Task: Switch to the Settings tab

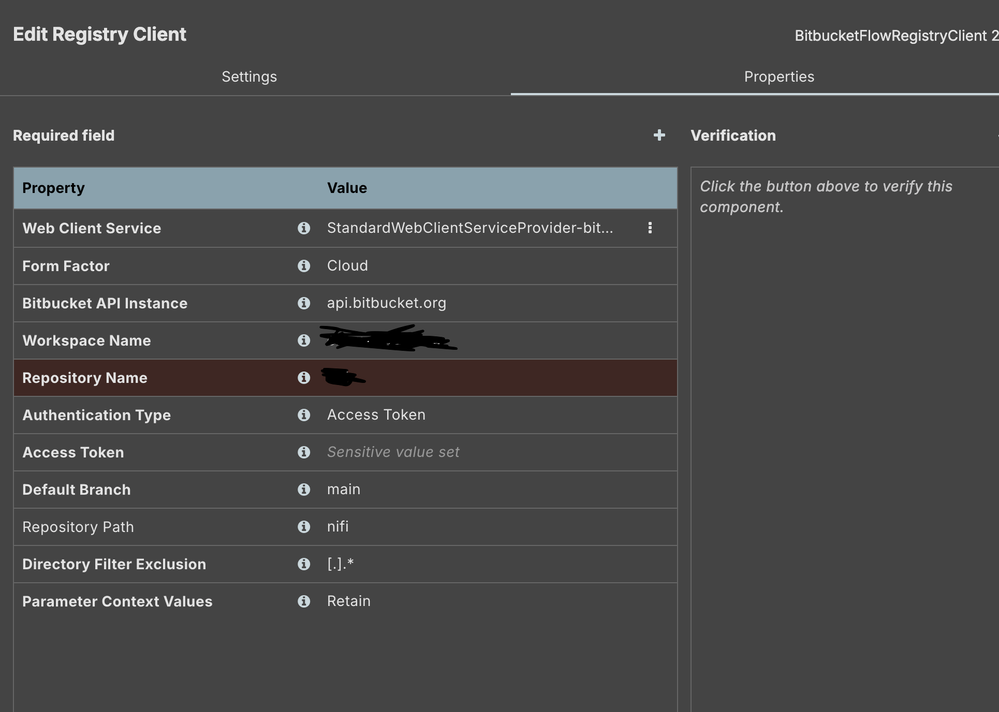Action: (249, 76)
